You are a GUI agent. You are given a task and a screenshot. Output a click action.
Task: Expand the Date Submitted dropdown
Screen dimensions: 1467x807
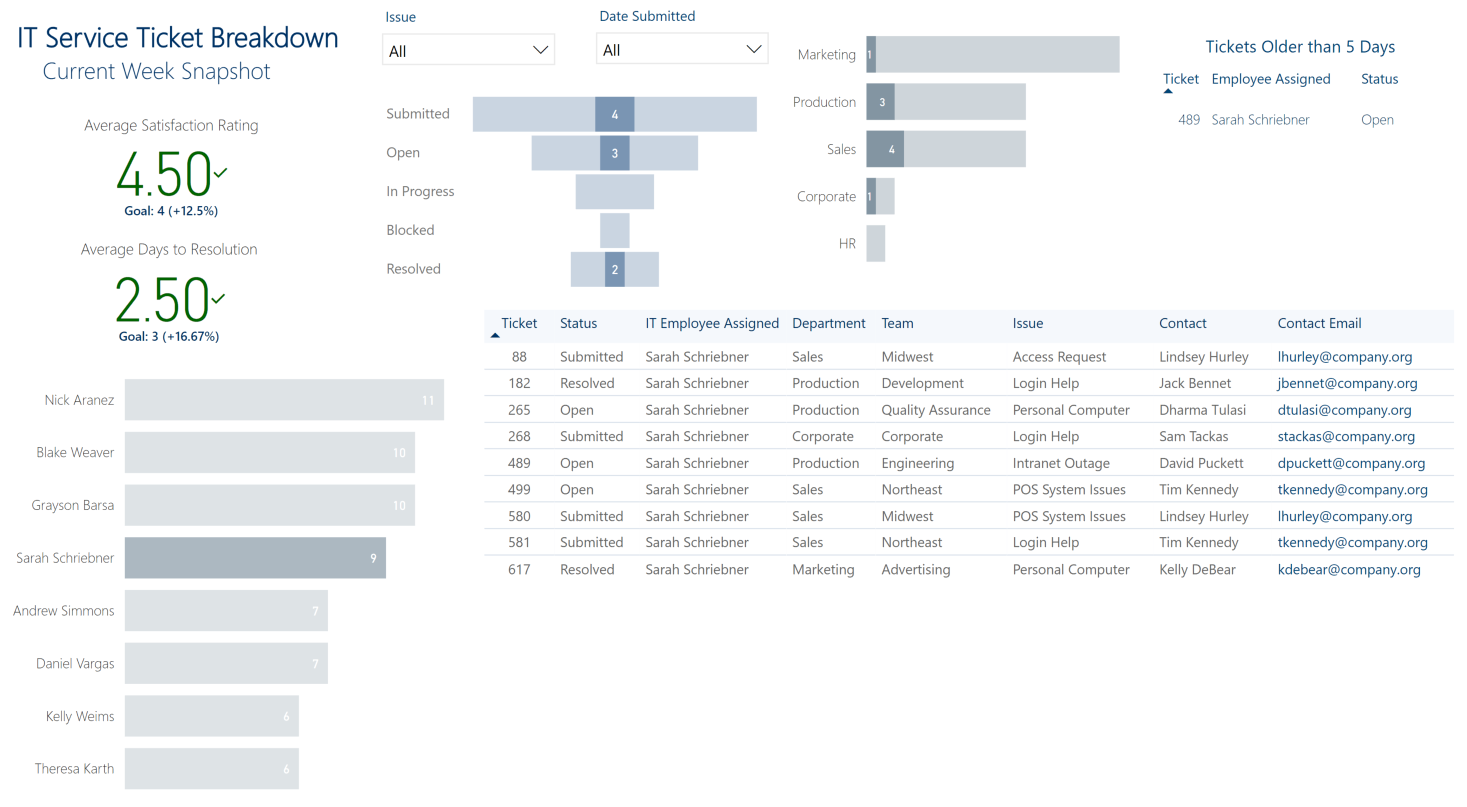click(682, 49)
